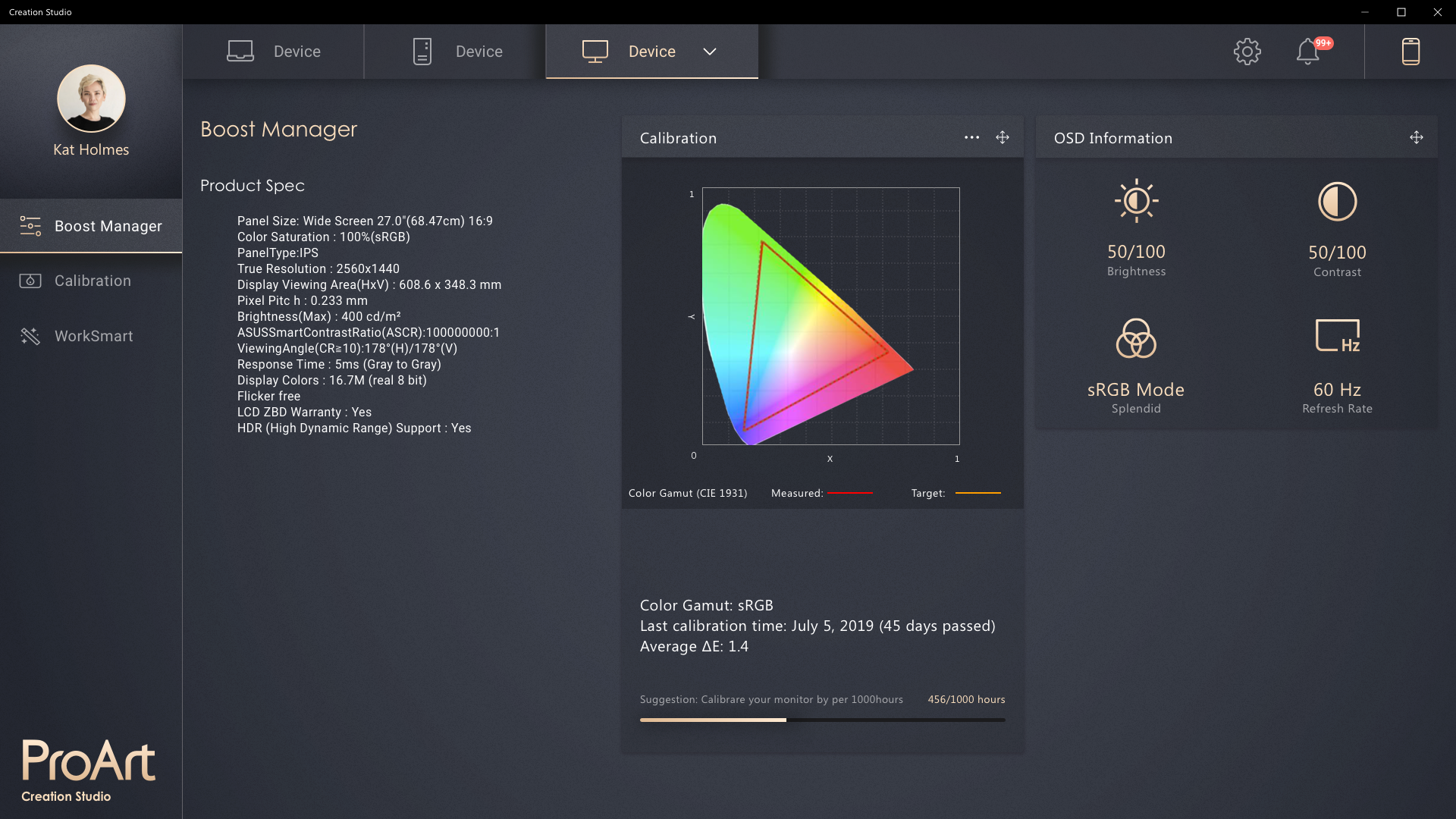The height and width of the screenshot is (819, 1456).
Task: Click the Brightness sun icon
Action: [1135, 200]
